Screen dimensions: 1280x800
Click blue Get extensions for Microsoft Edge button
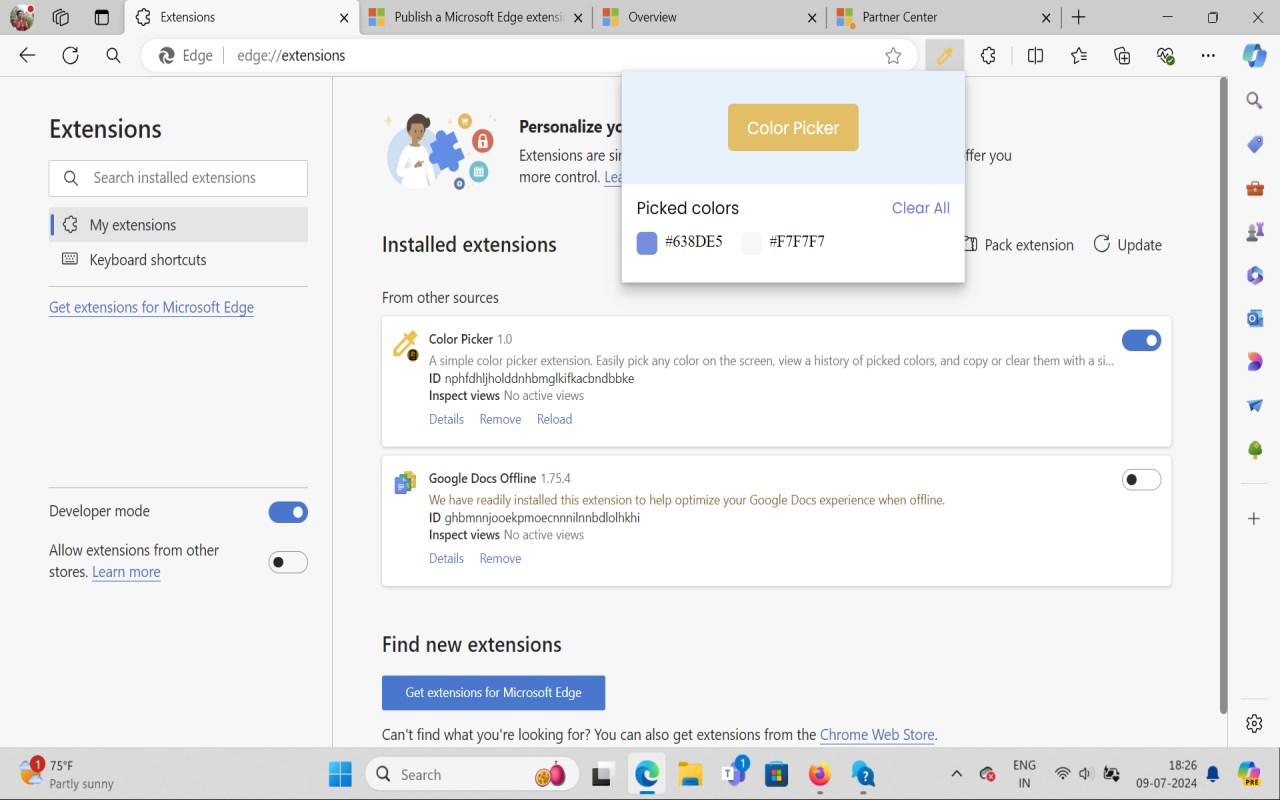tap(493, 693)
